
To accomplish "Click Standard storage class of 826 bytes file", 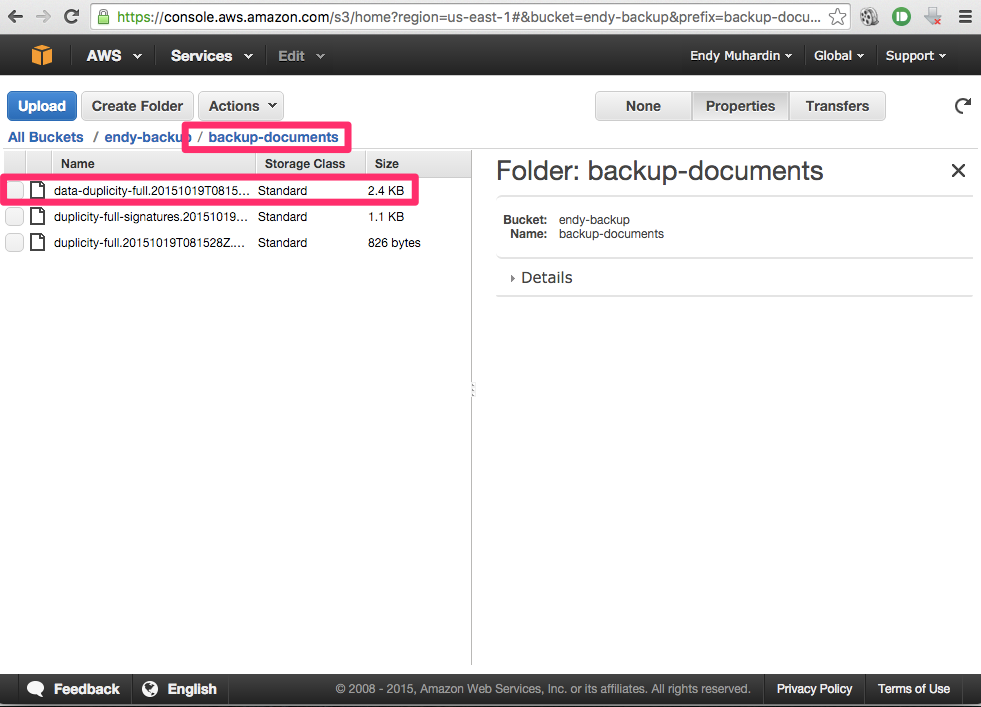I will tap(282, 243).
